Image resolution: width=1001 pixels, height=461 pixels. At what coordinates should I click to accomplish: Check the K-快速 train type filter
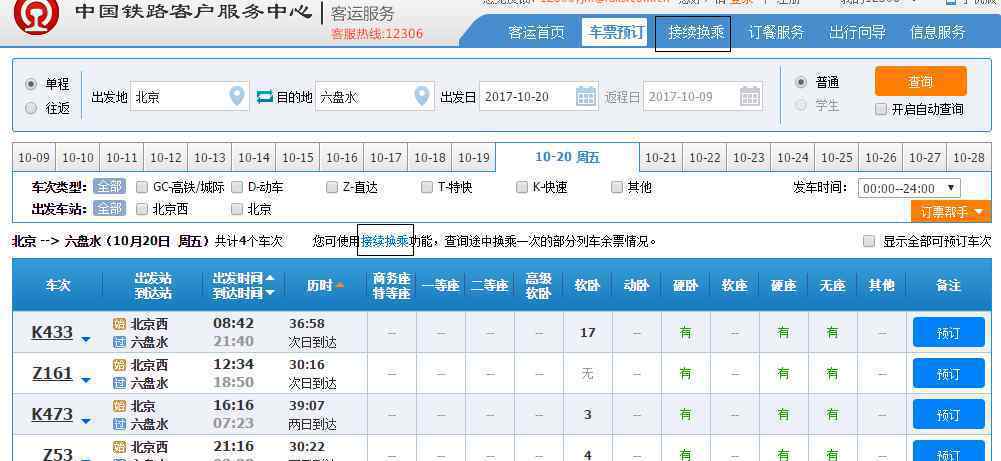point(522,188)
